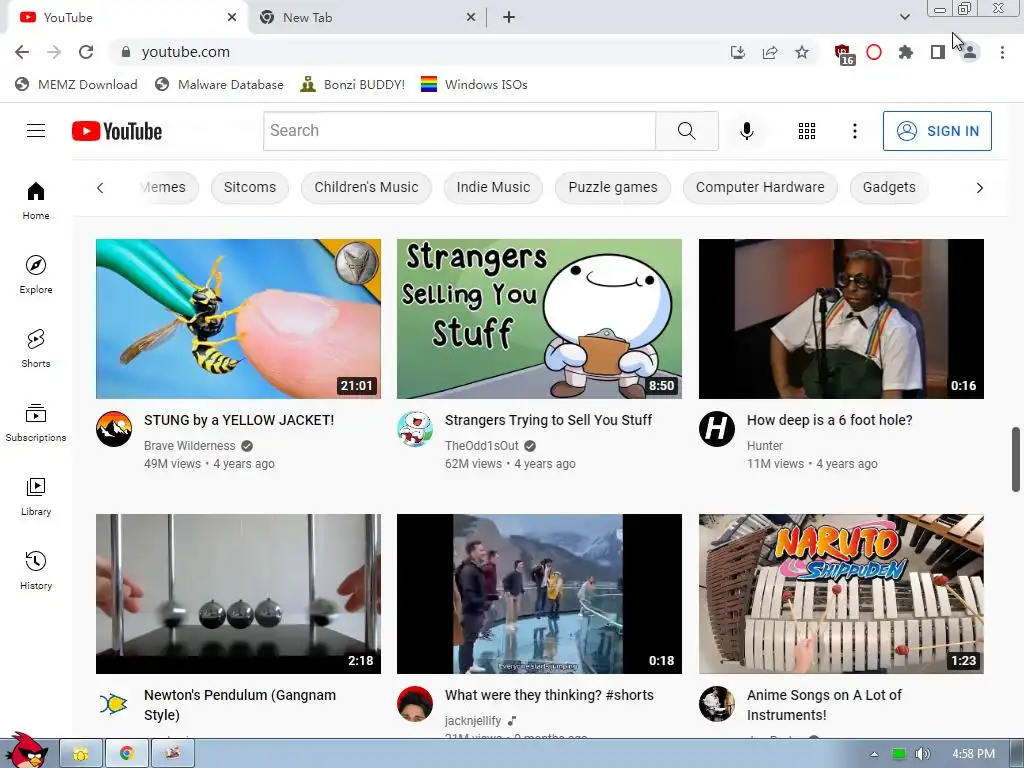Open Strangers Trying to Sell You Stuff title
The image size is (1024, 768).
[x=549, y=420]
